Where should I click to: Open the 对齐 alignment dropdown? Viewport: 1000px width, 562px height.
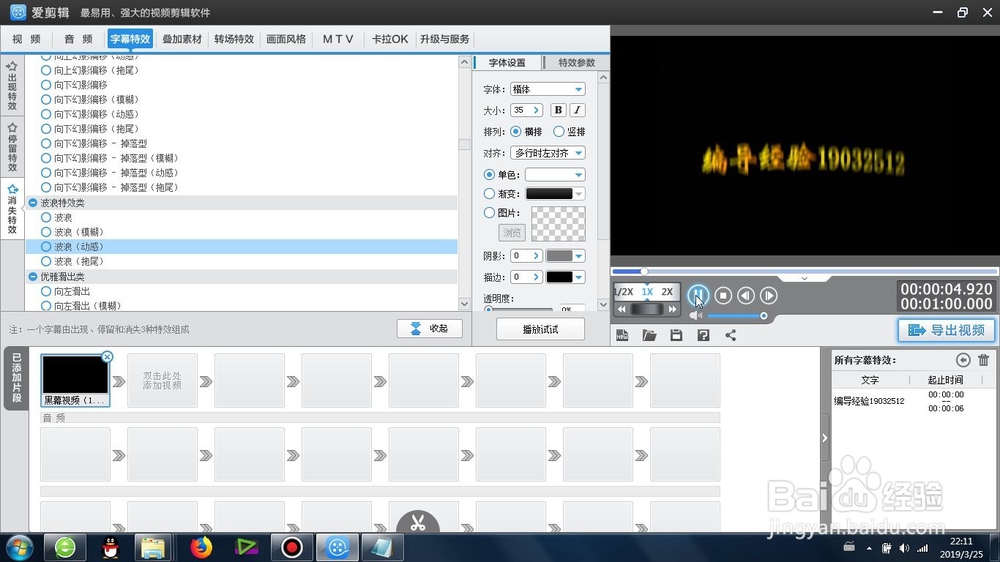pos(547,153)
